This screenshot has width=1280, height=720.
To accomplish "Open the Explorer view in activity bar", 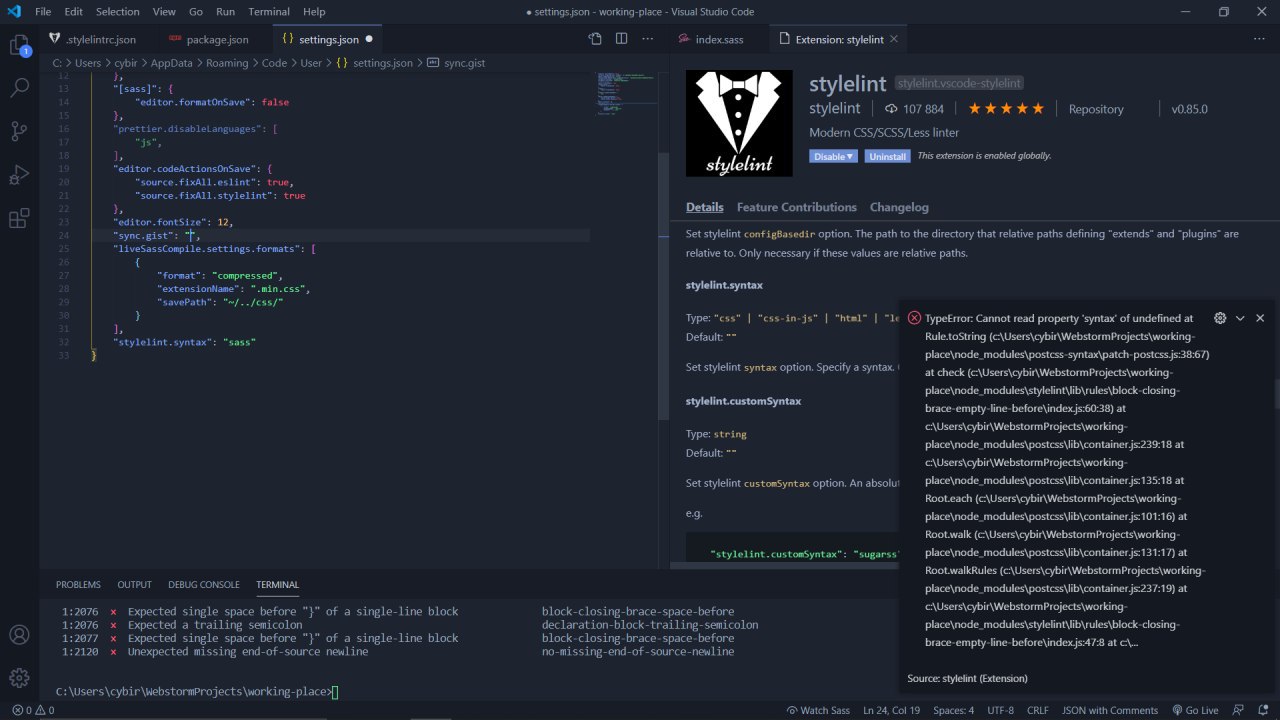I will click(19, 46).
